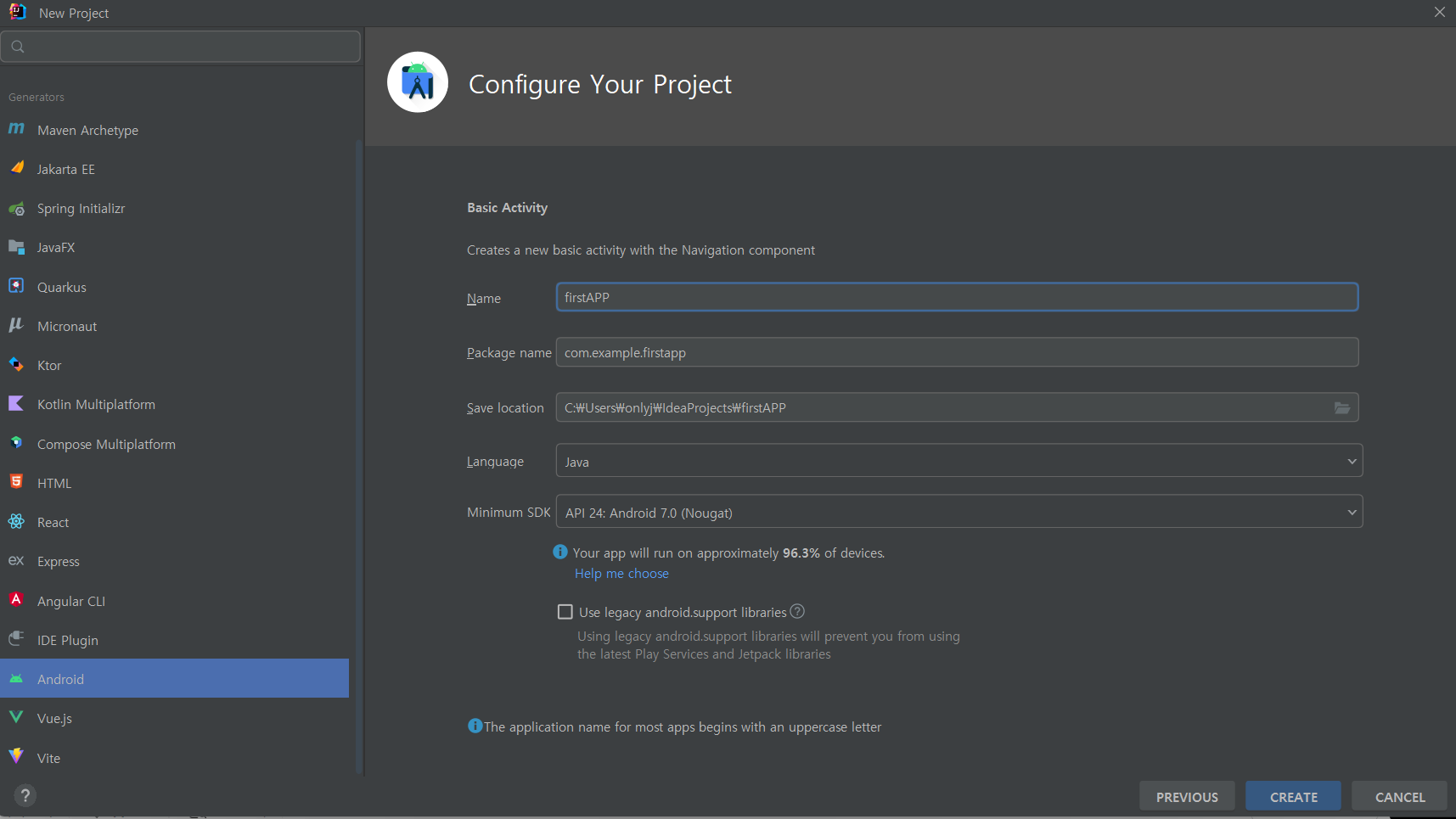
Task: Click the Angular CLI red icon
Action: coord(16,599)
